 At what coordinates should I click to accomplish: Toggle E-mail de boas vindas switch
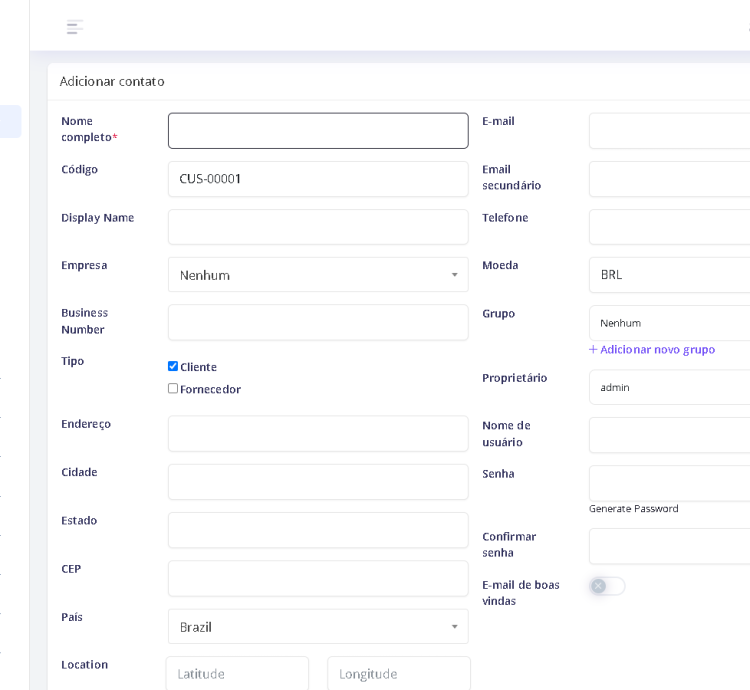[606, 586]
